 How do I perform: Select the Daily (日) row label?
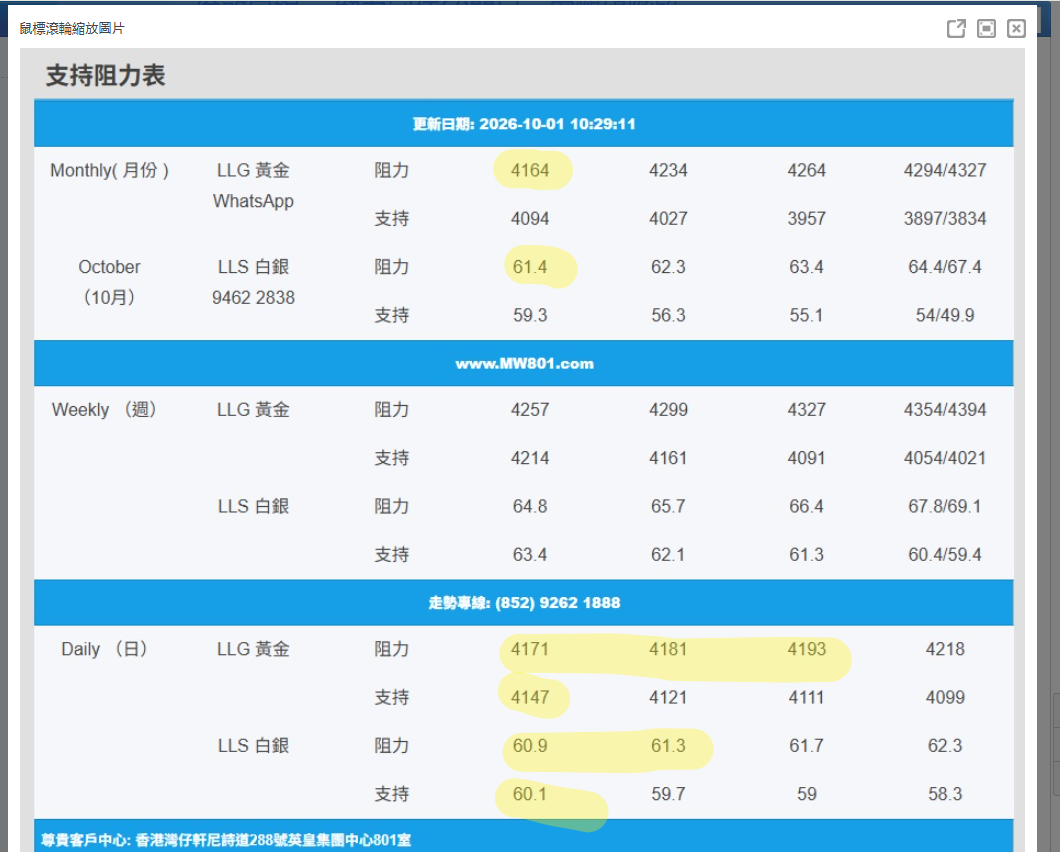tap(105, 649)
